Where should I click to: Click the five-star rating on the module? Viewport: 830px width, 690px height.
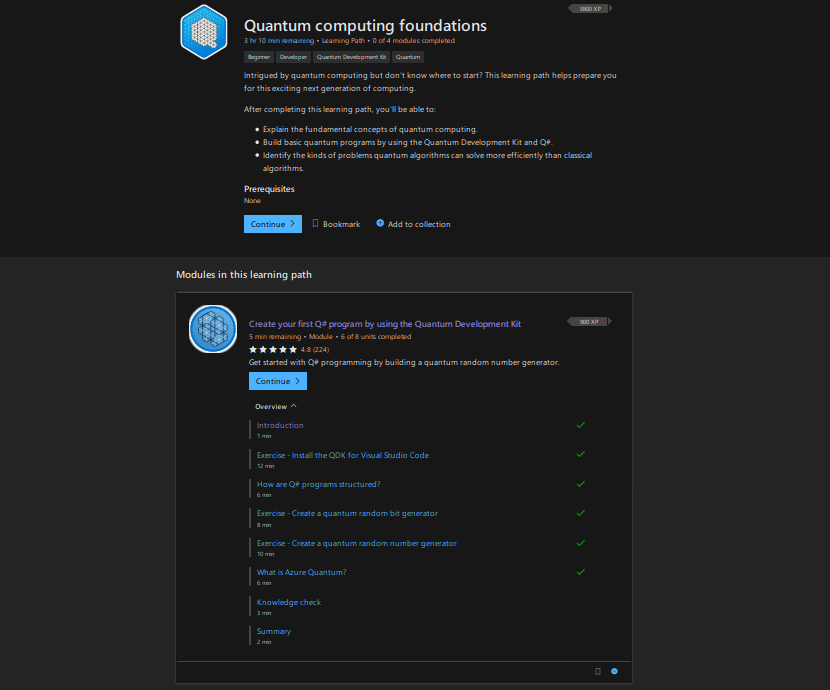coord(273,350)
